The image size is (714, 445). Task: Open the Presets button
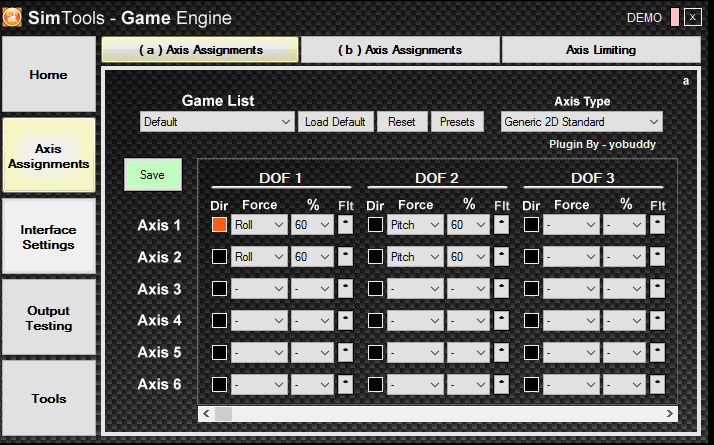tap(457, 122)
